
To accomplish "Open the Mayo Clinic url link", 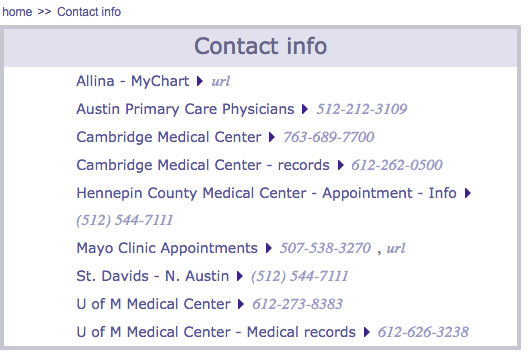I will (396, 248).
